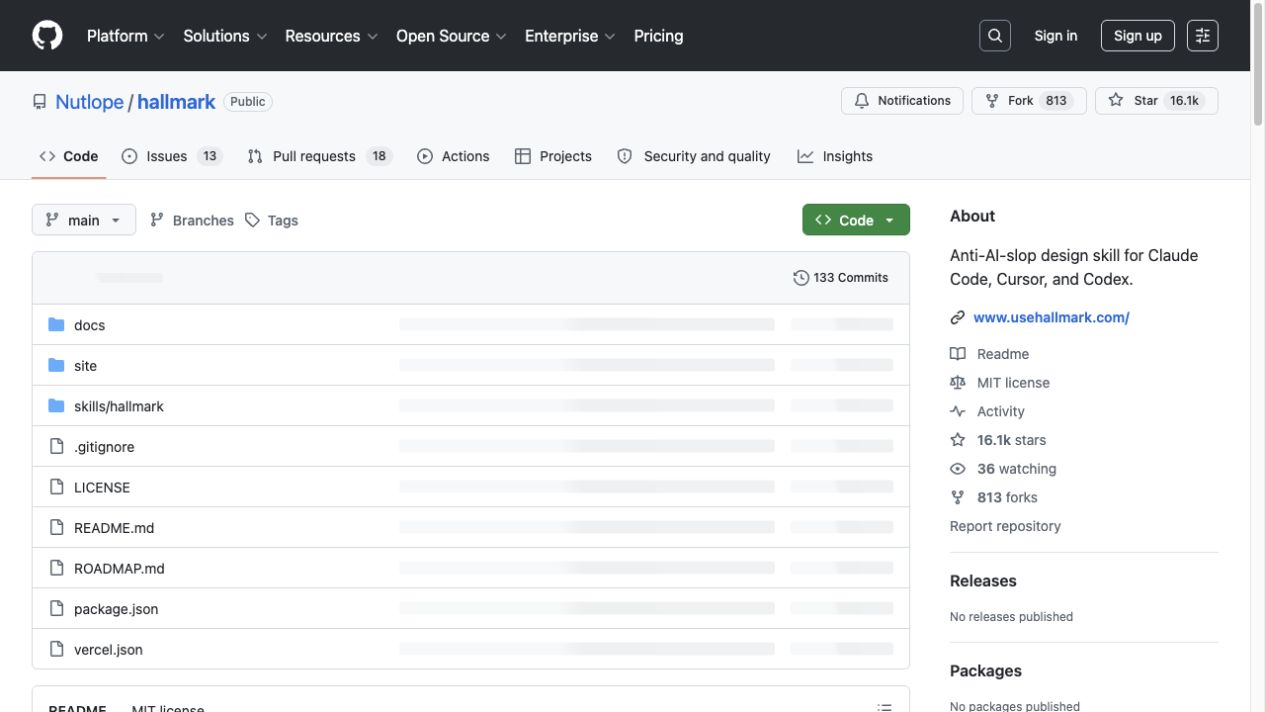Click the page vertical scrollbar
Image resolution: width=1265 pixels, height=712 pixels.
1258,65
